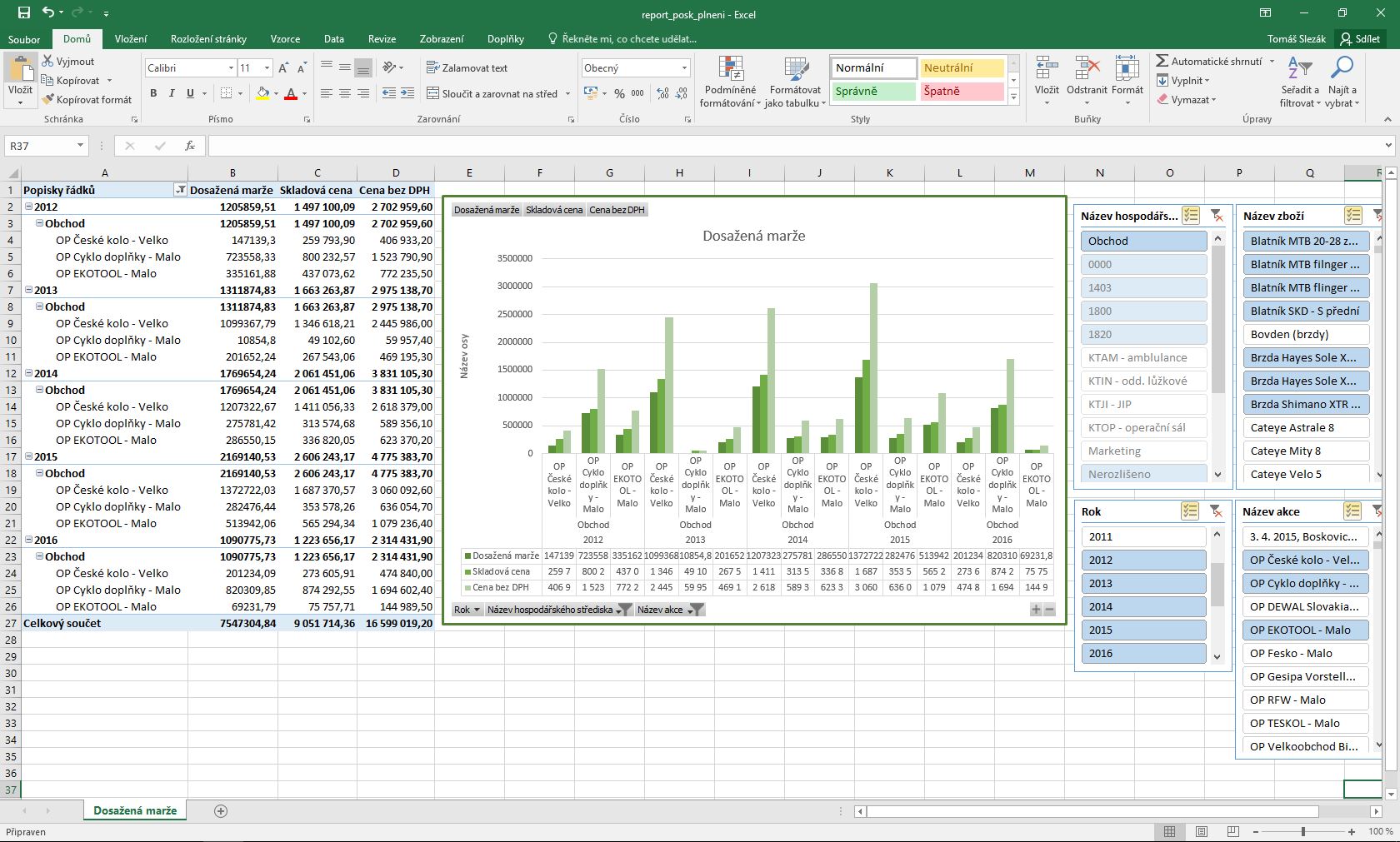Click the Italic formatting icon
This screenshot has height=842, width=1400.
point(172,93)
